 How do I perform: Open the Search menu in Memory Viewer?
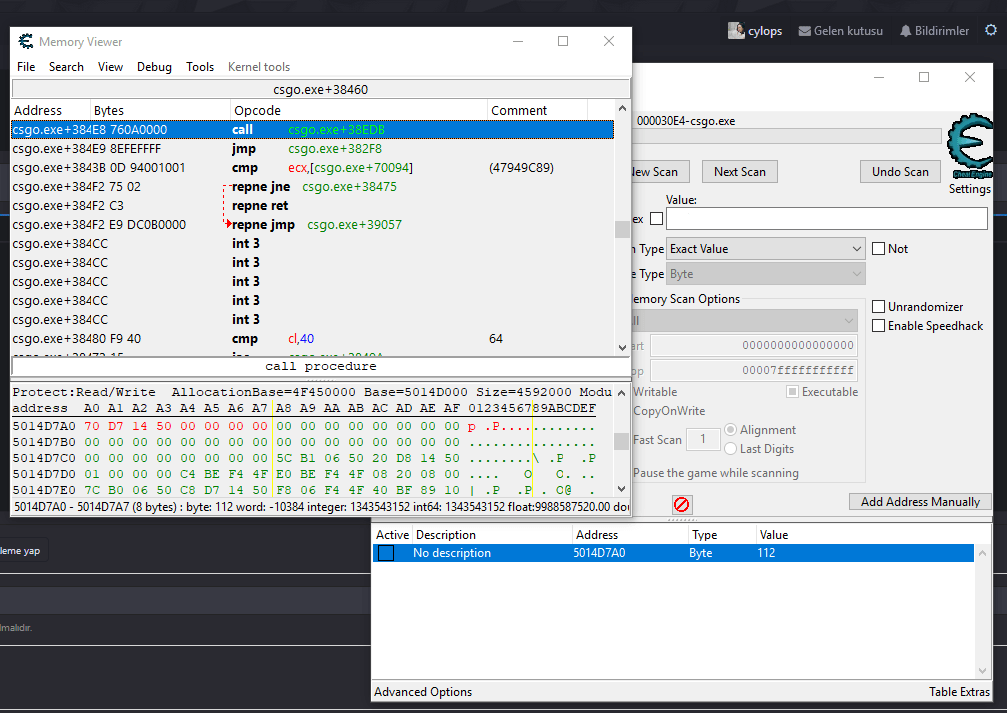(x=66, y=67)
